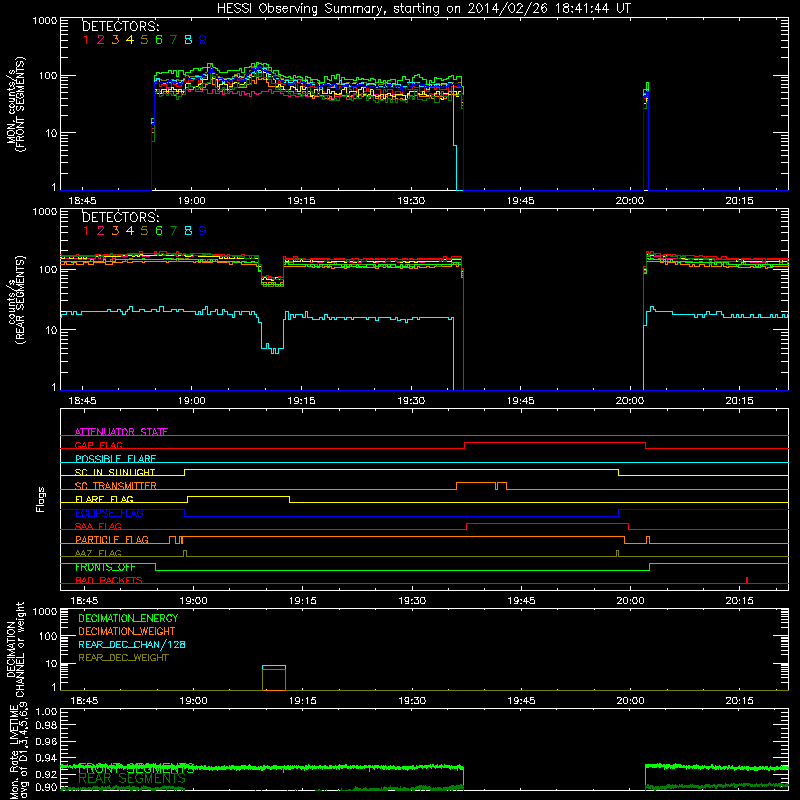Click the FRONT SEGMENTS counts/s axis title

15,104
